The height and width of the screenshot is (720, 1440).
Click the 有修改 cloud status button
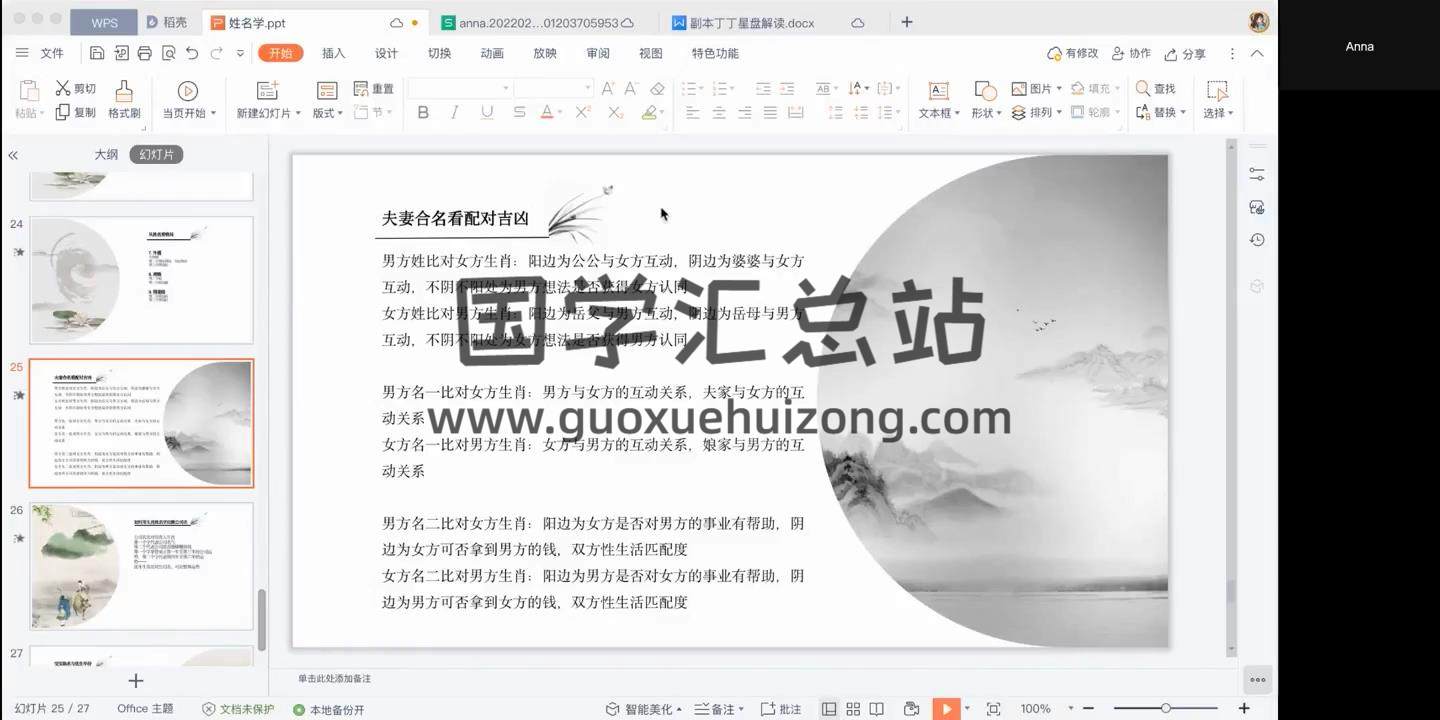click(1072, 53)
